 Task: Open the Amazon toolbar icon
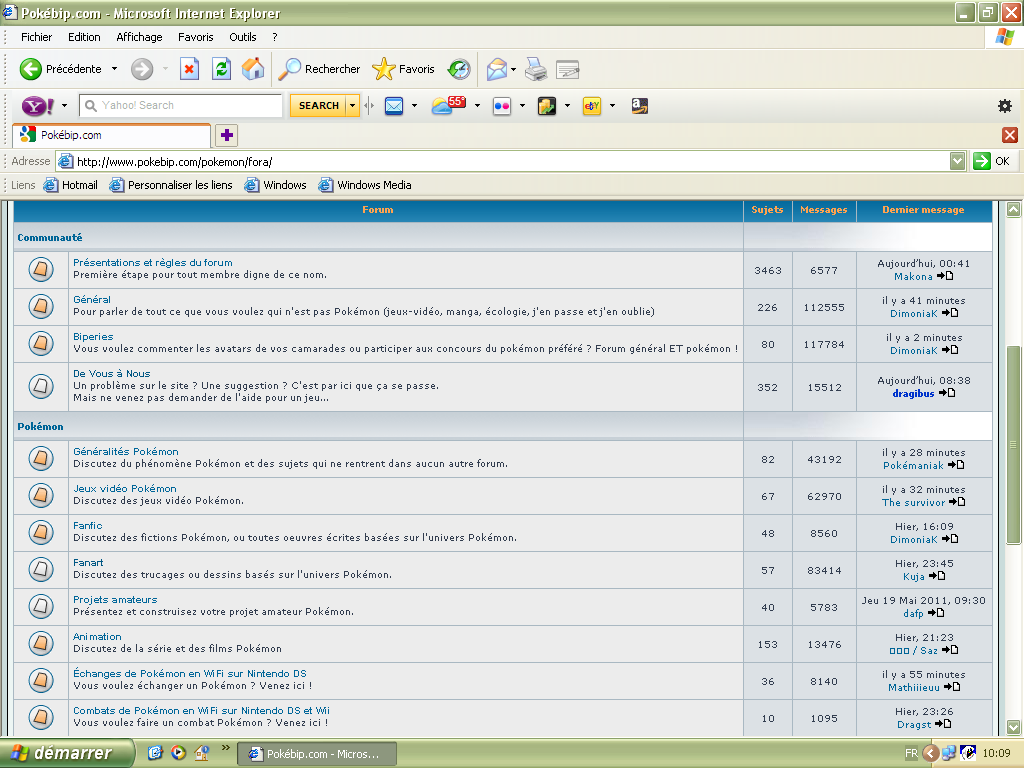tap(639, 105)
